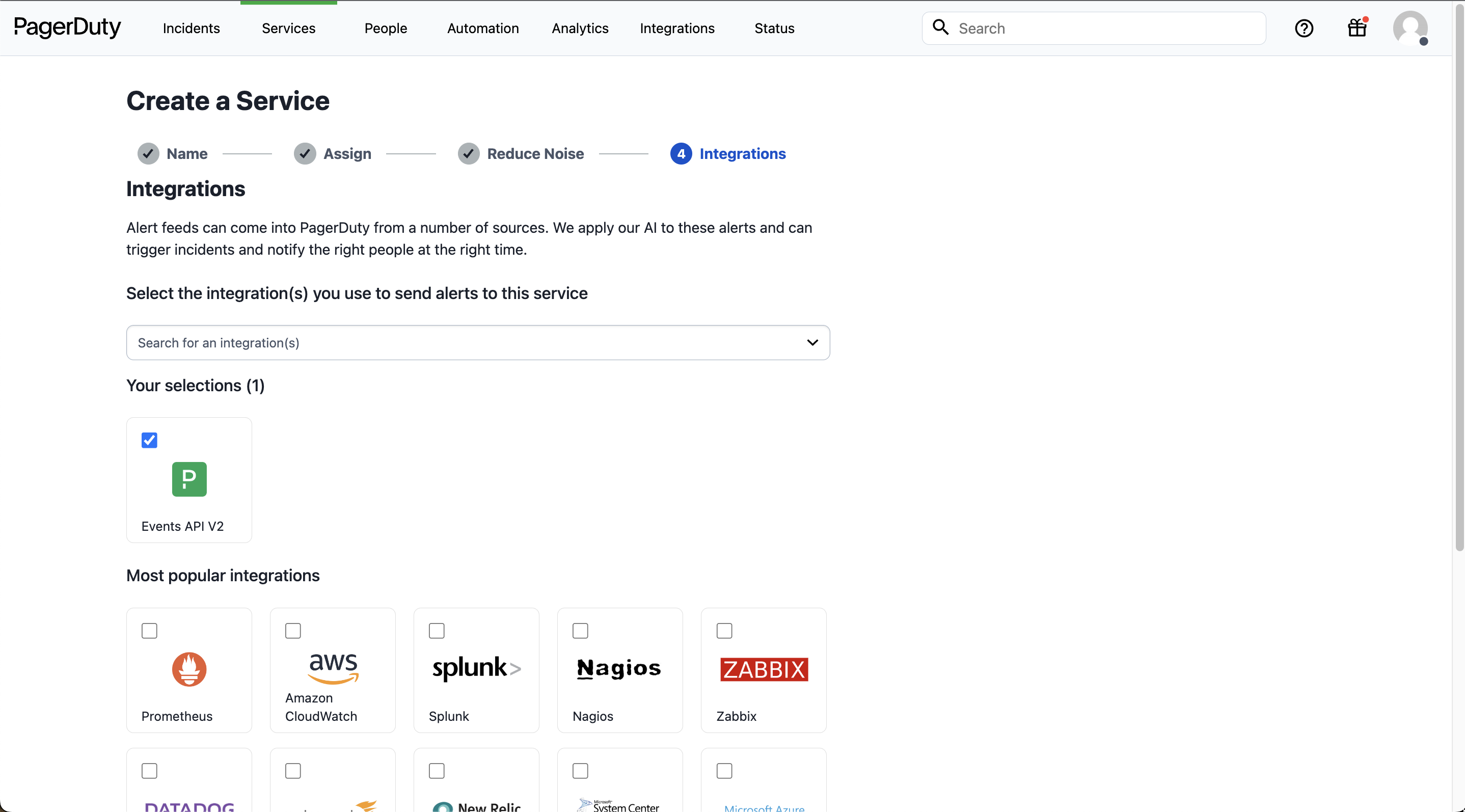
Task: Expand the integration search dropdown arrow
Action: click(812, 342)
